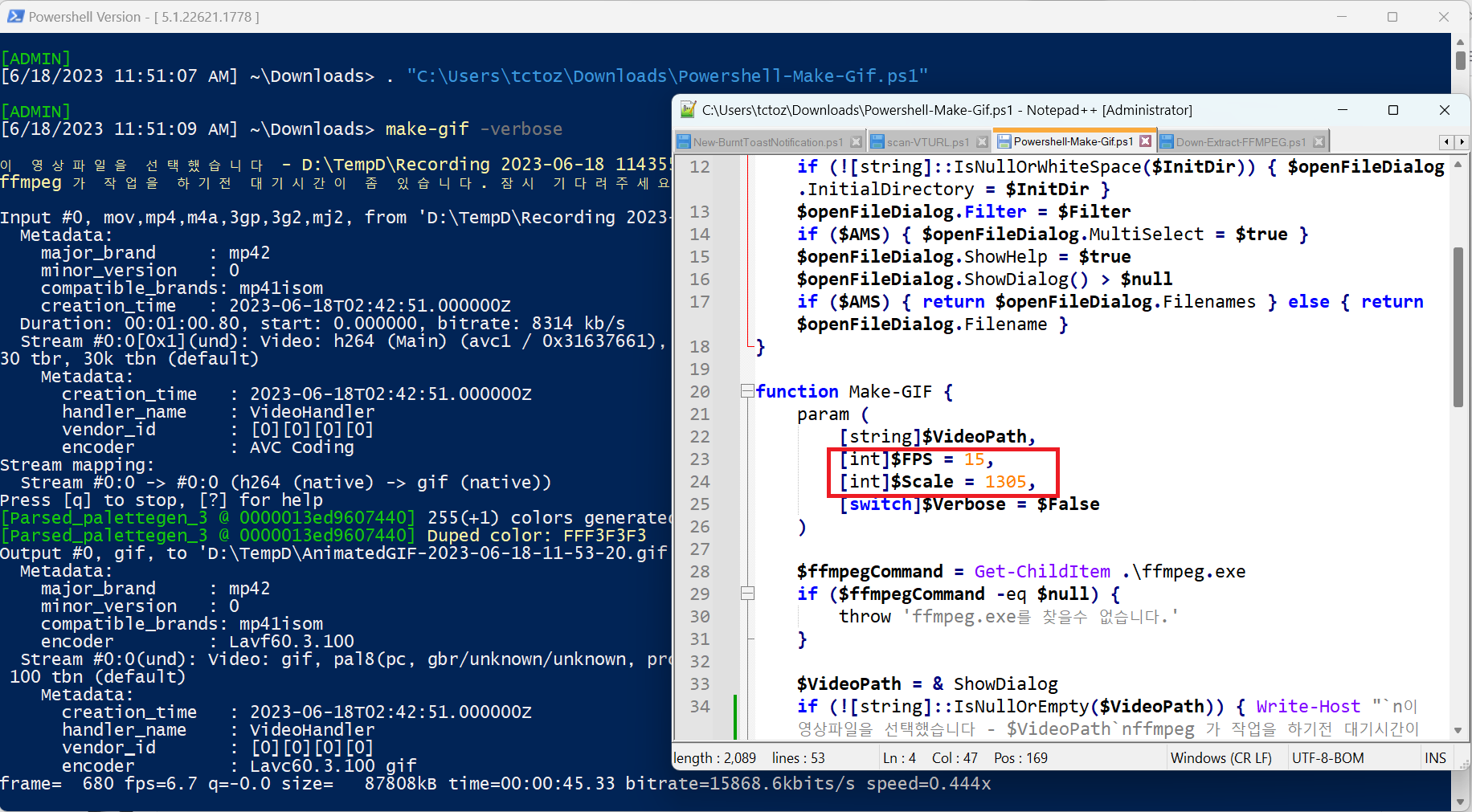
Task: Click 'ShowDialog' on line 33
Action: click(1006, 683)
